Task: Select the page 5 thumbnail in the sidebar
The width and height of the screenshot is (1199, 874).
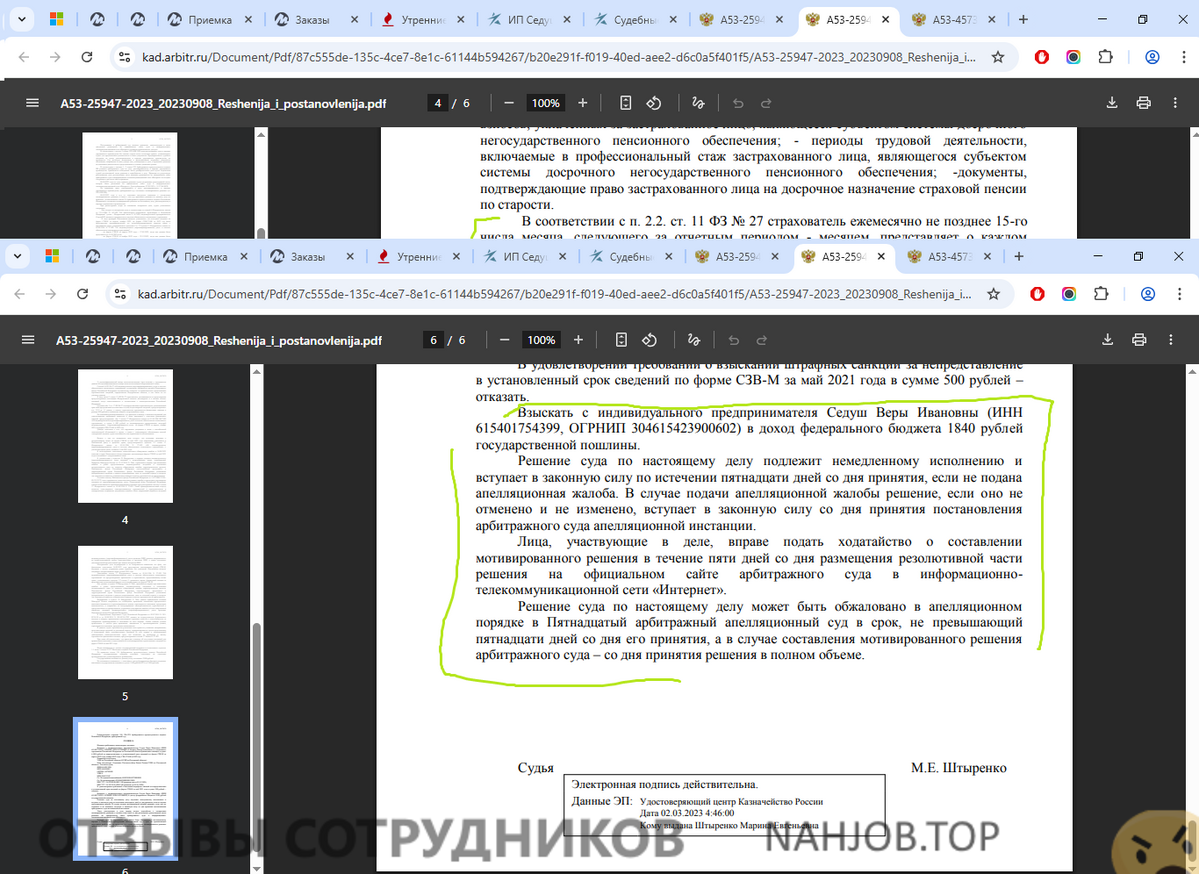Action: click(x=125, y=611)
